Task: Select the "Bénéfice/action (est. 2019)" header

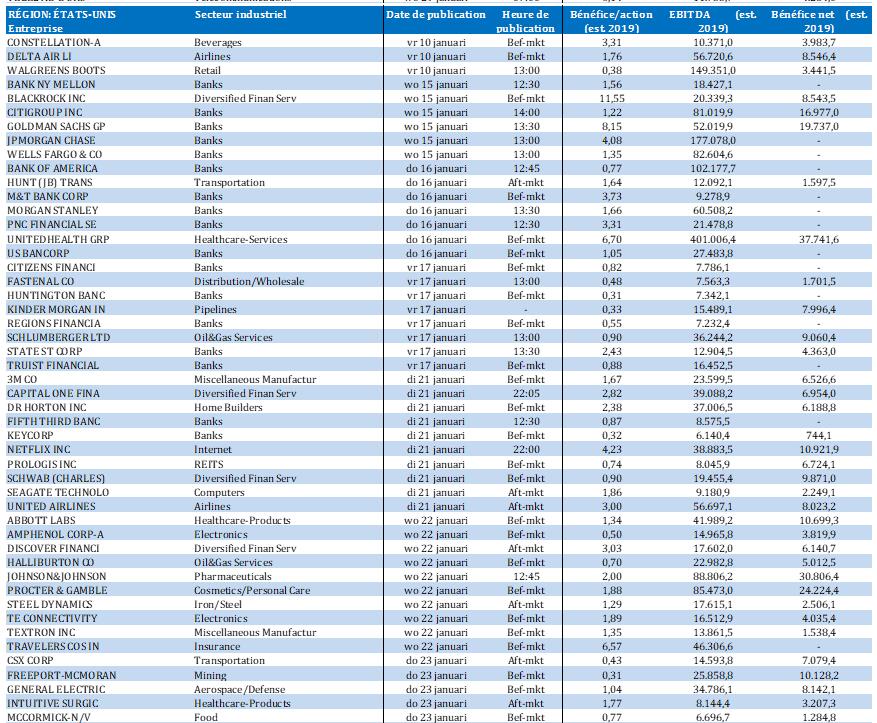Action: (x=611, y=21)
